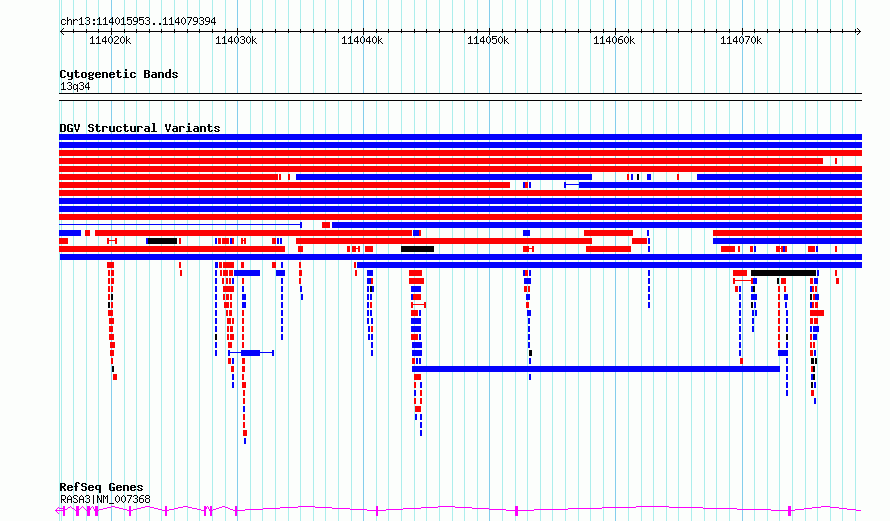Open the RefSeq Genes track title

click(x=101, y=487)
